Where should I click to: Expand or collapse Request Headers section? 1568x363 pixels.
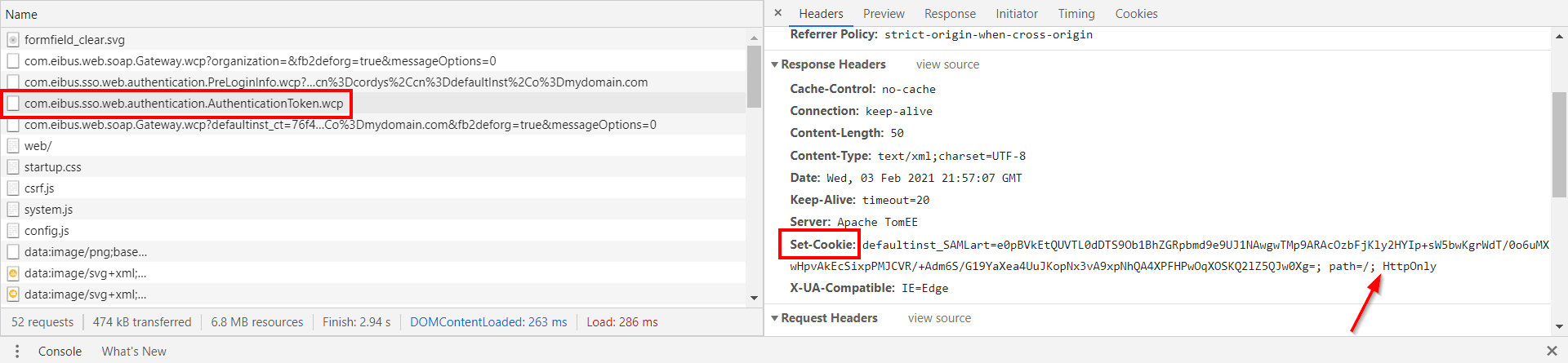pos(775,318)
